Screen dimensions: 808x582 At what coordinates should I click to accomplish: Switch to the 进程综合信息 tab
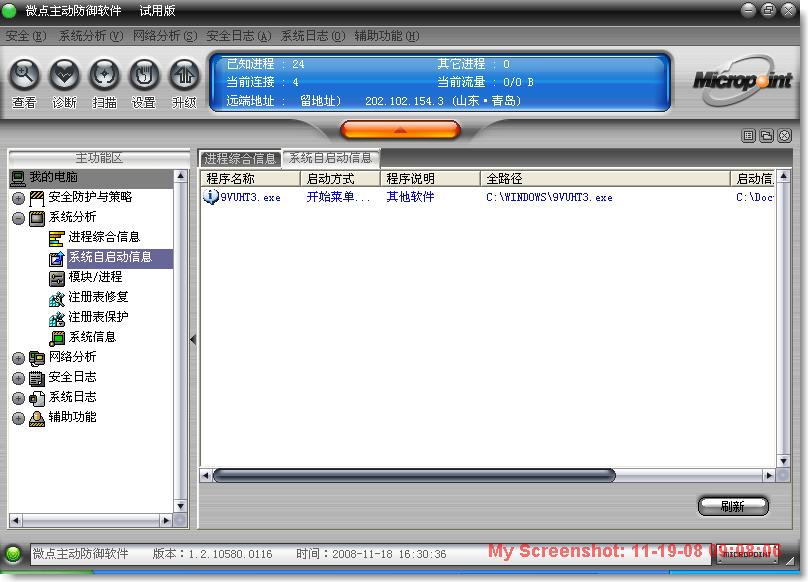240,159
